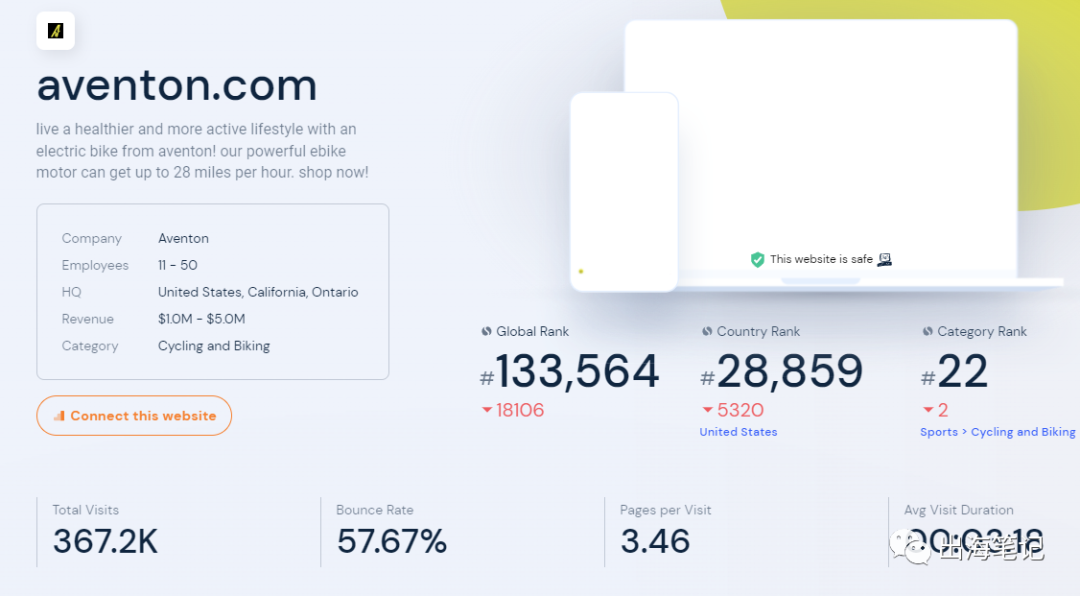Click the site description paragraph
Viewport: 1080px width, 596px height.
(202, 151)
